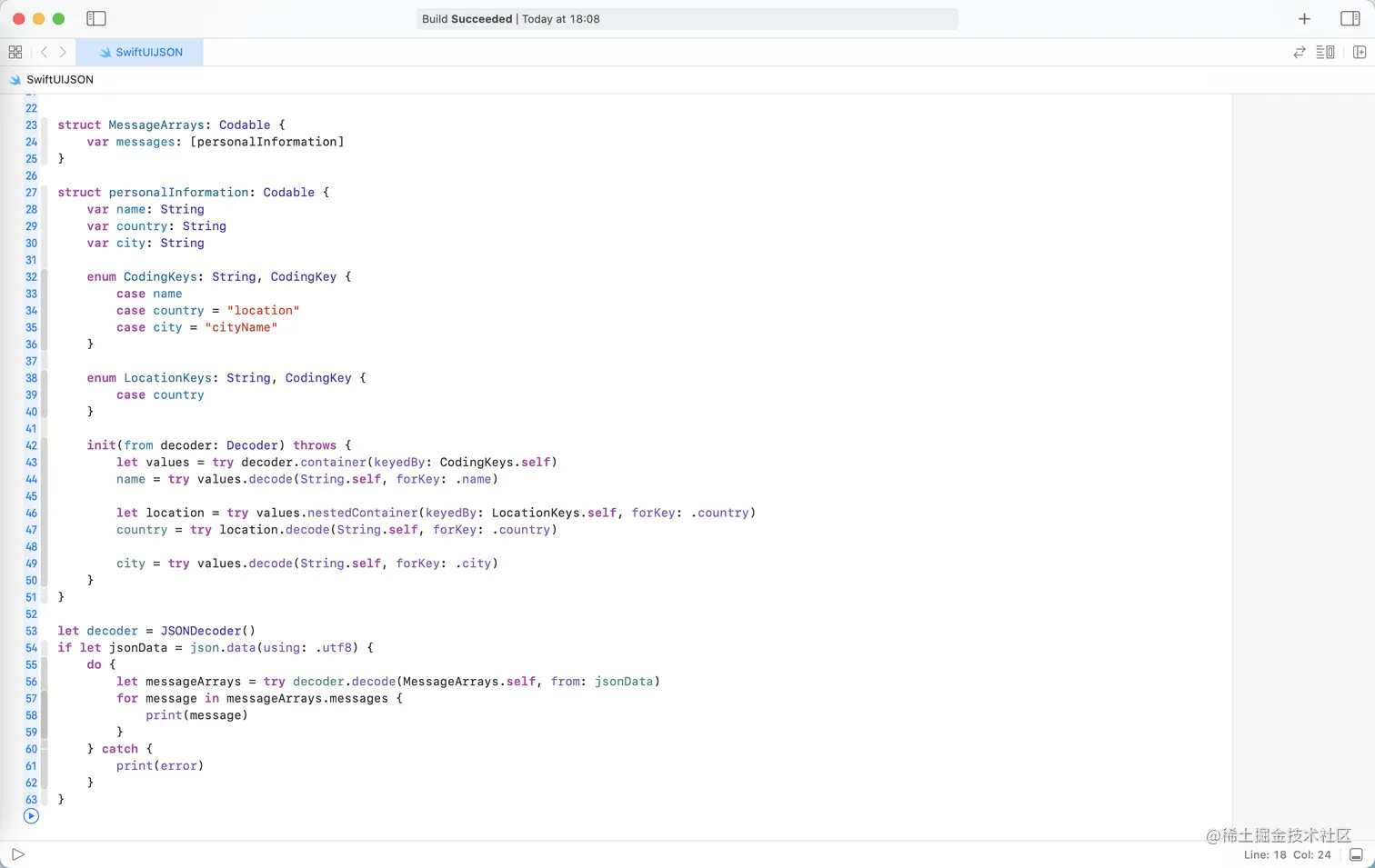Click the init(from decoder: Decoder) declaration

[x=186, y=445]
